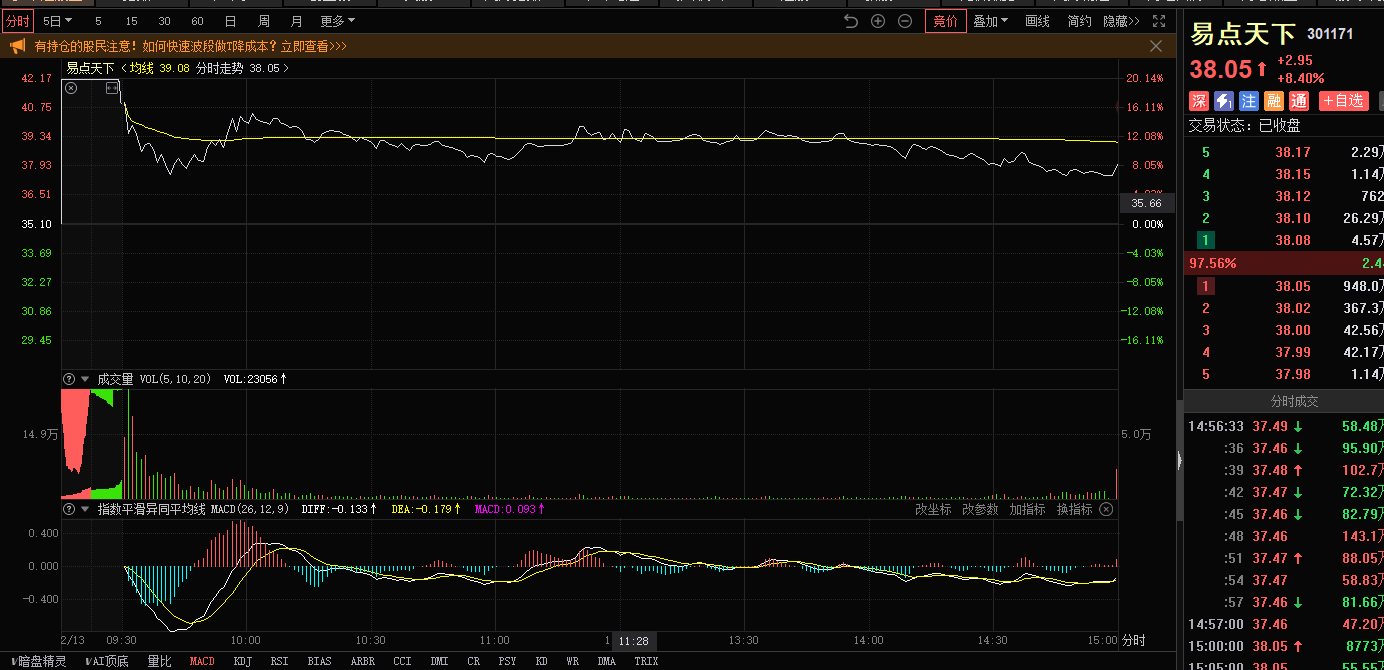Screen dimensions: 1384x670
Task: Select the 日 daily K-line tab
Action: pyautogui.click(x=230, y=21)
